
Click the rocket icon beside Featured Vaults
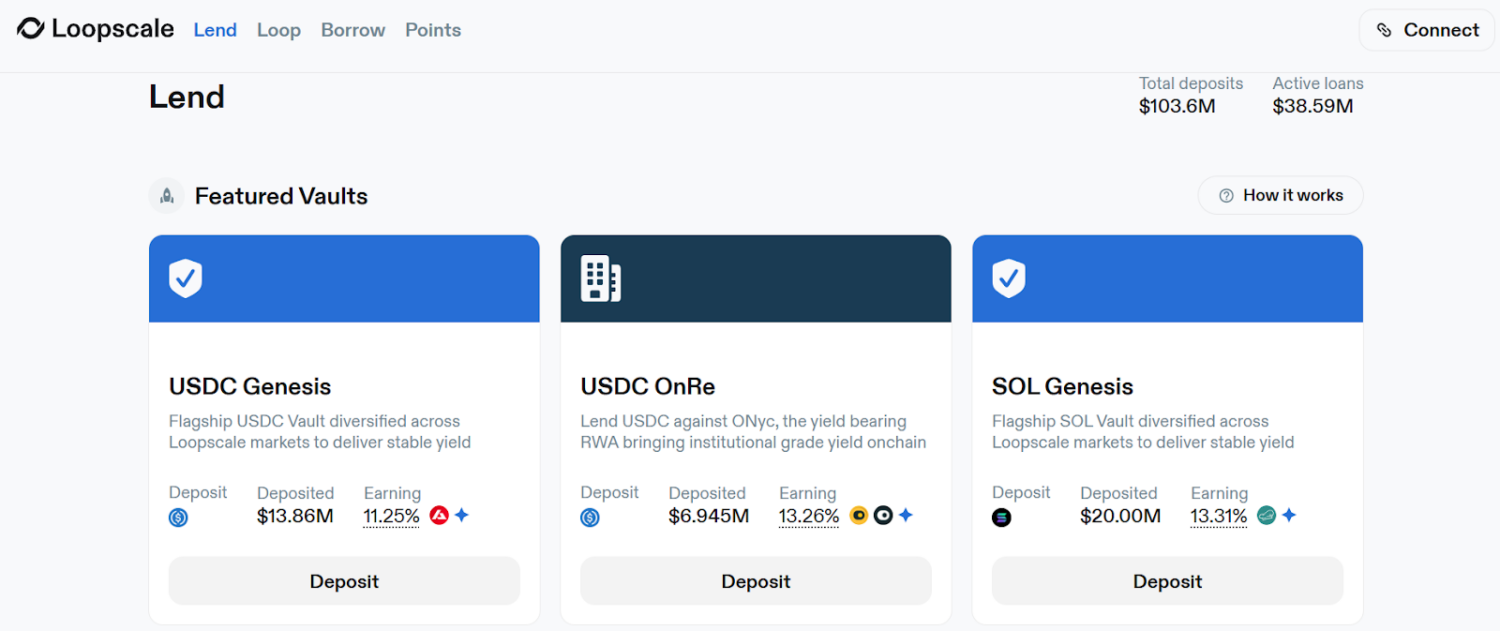(167, 196)
